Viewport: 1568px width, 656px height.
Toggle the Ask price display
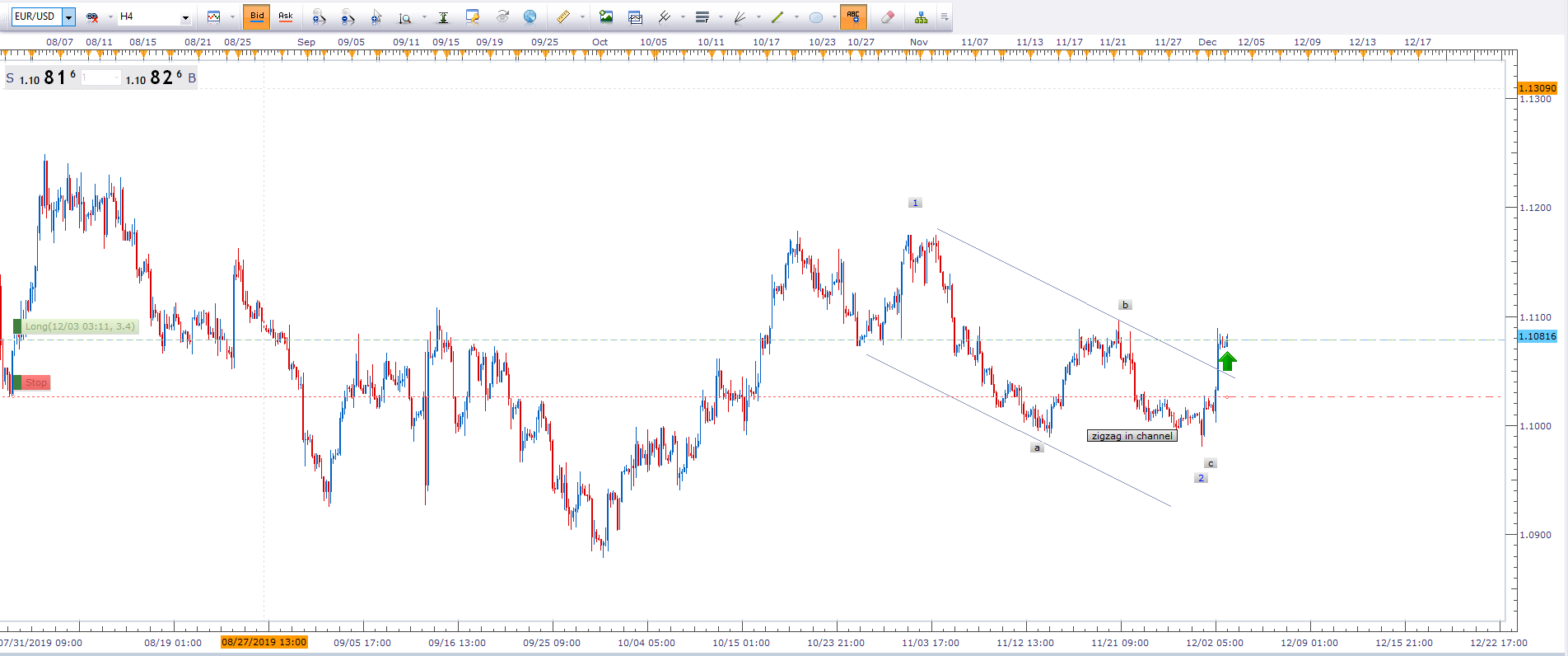(286, 16)
